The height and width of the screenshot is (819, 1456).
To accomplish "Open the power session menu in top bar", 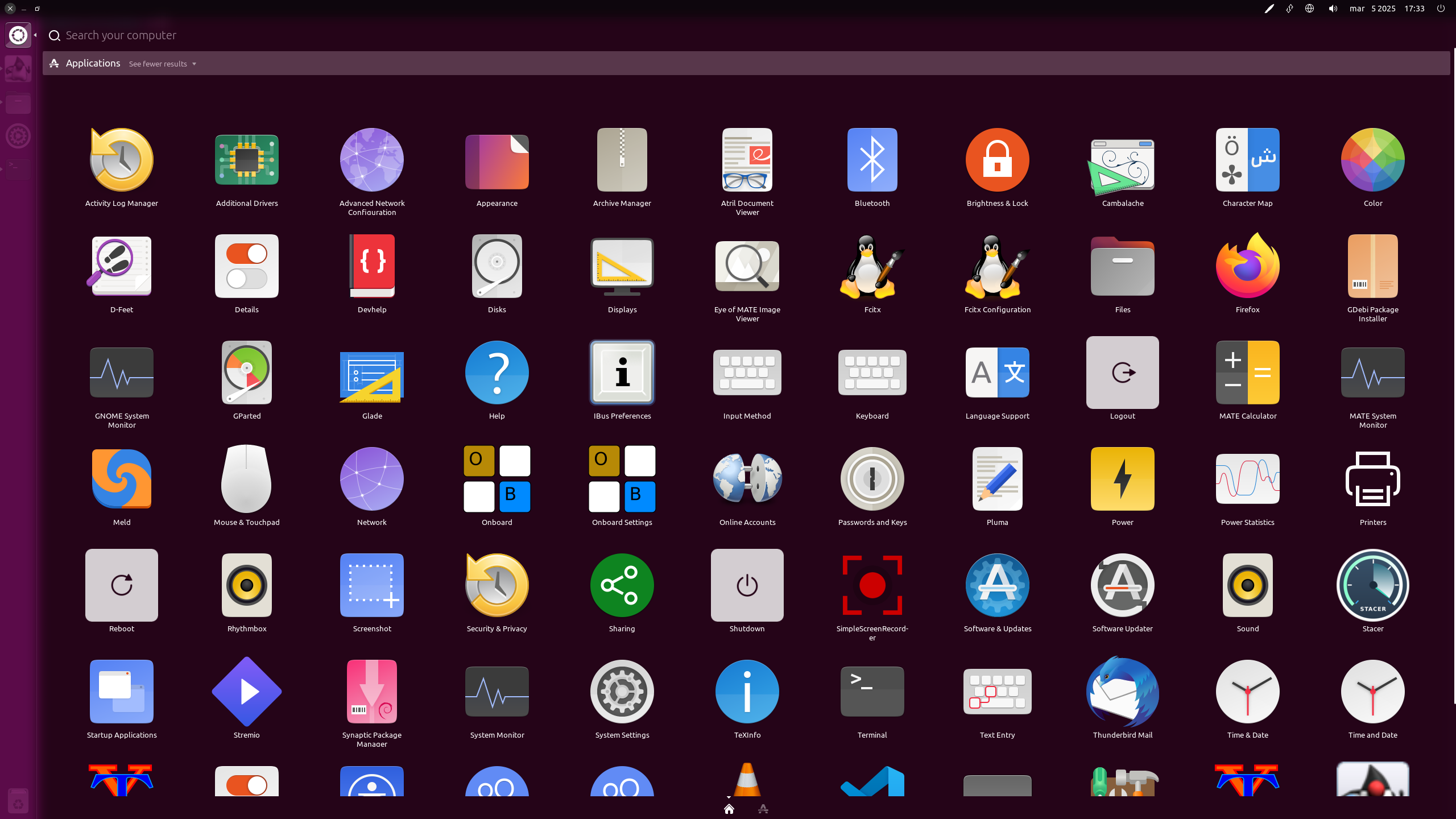I will [x=1441, y=9].
